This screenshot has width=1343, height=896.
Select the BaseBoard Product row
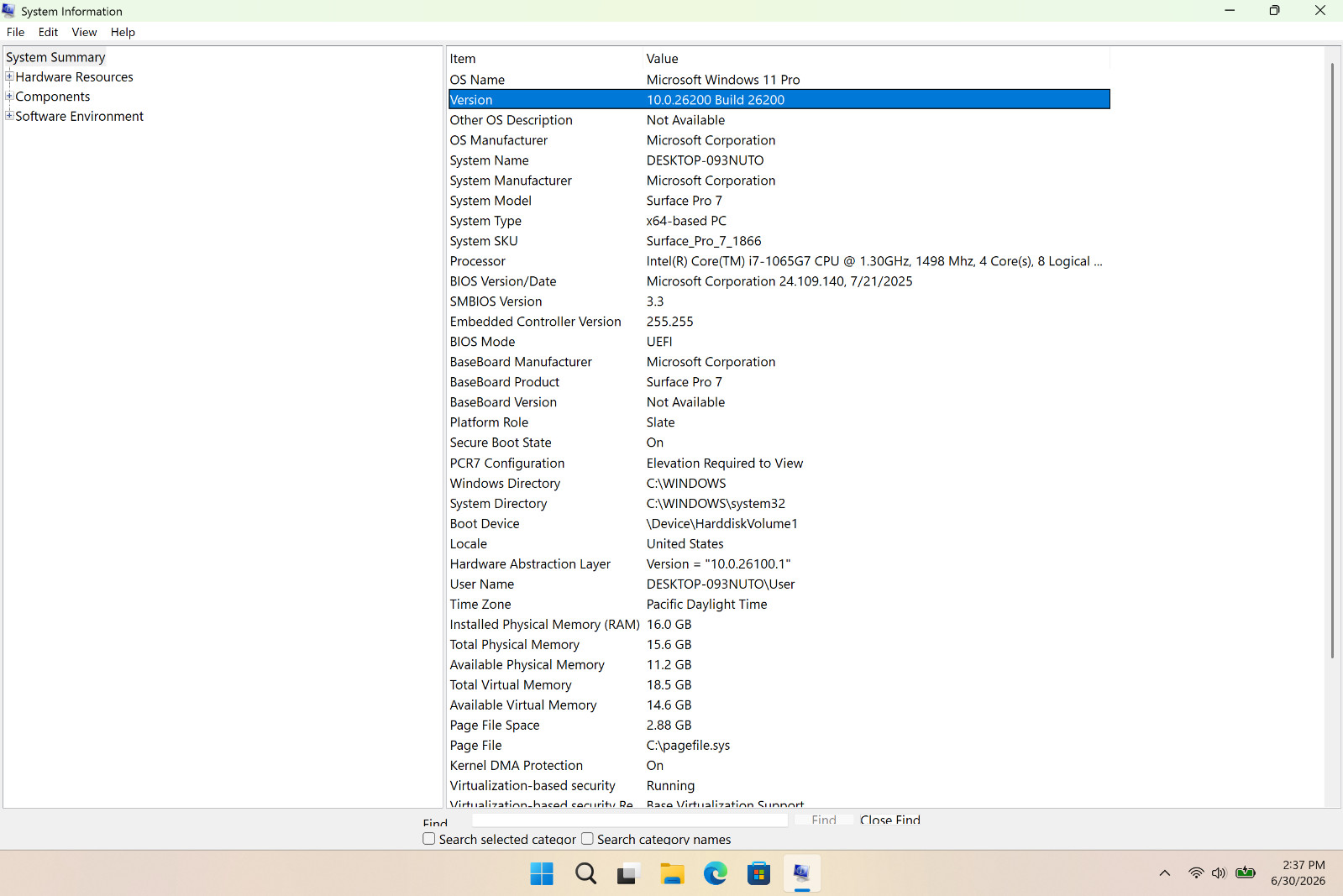pyautogui.click(x=779, y=382)
